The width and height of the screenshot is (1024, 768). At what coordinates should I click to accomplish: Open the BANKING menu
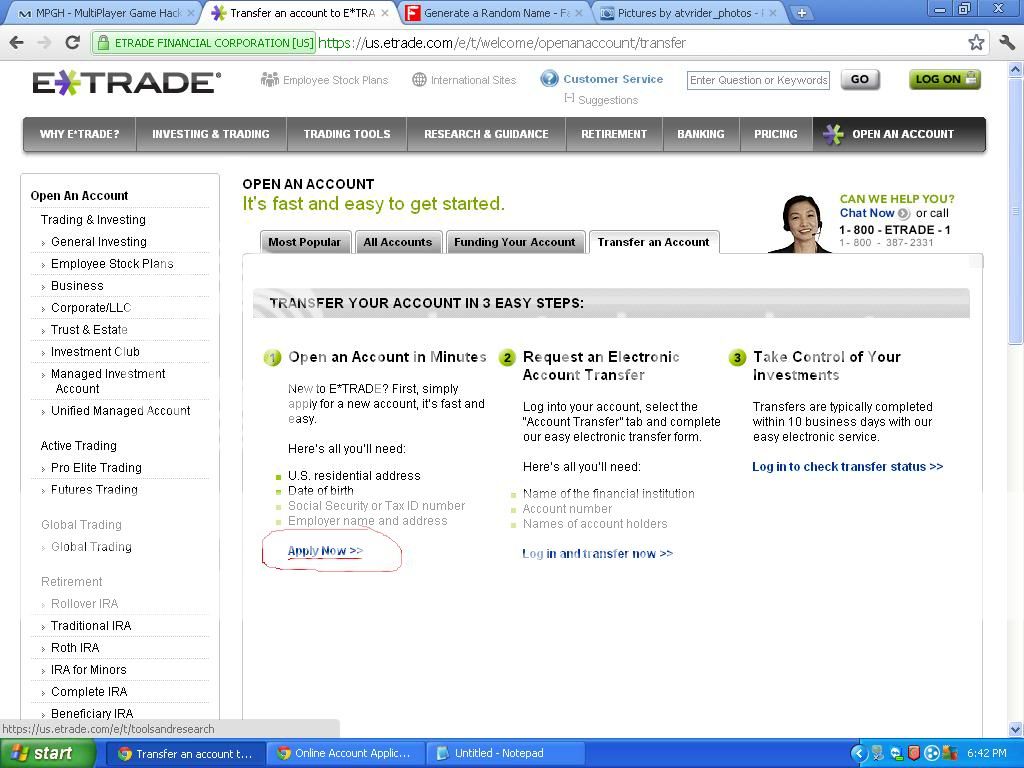[701, 135]
